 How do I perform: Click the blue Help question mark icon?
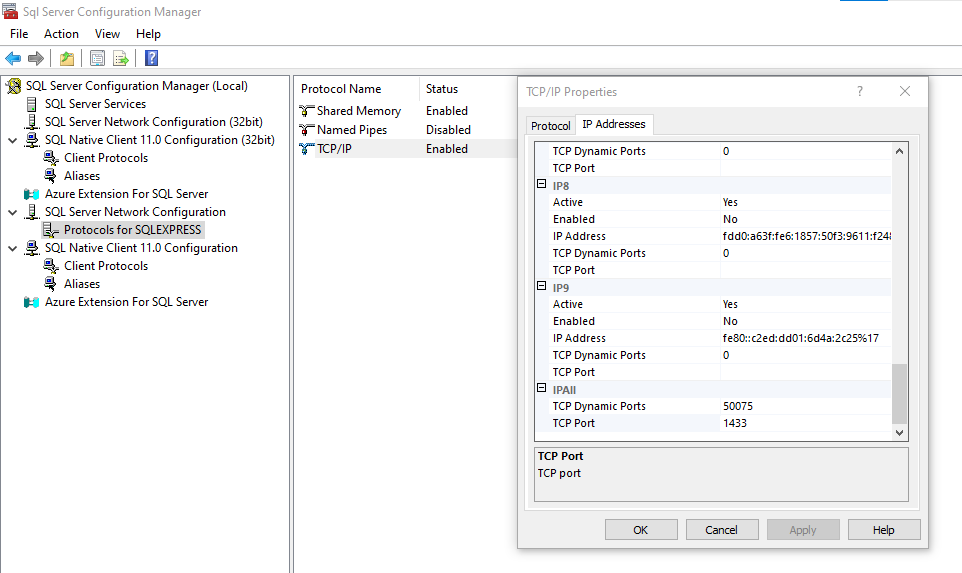(151, 58)
